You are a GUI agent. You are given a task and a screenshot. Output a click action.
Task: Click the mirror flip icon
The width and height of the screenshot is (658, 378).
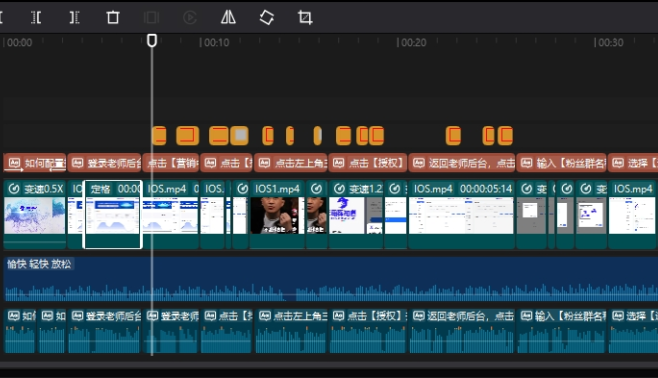[228, 18]
